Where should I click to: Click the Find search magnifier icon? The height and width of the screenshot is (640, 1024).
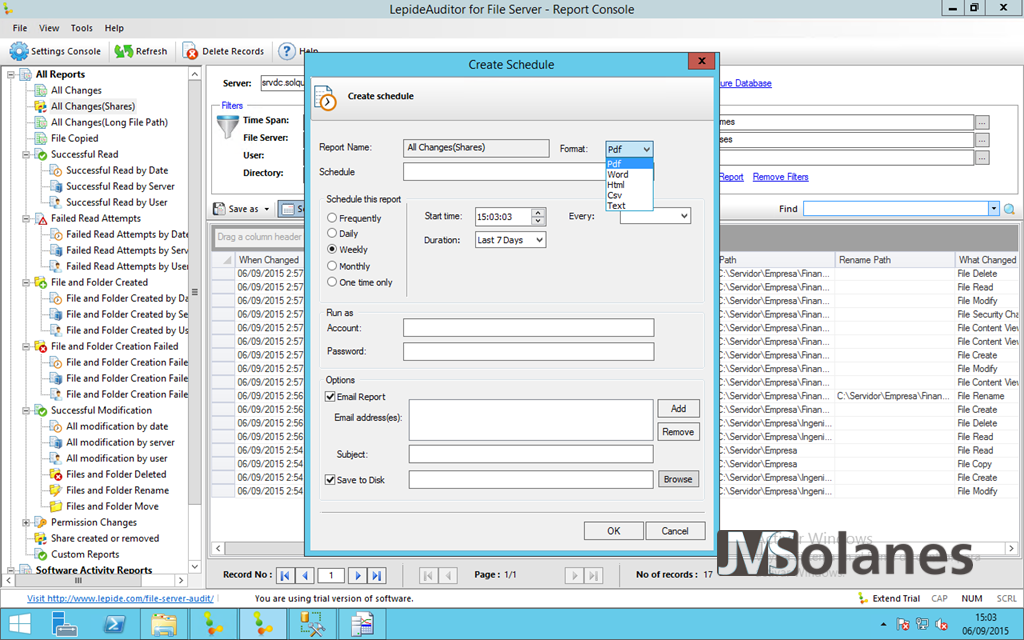[x=1010, y=209]
